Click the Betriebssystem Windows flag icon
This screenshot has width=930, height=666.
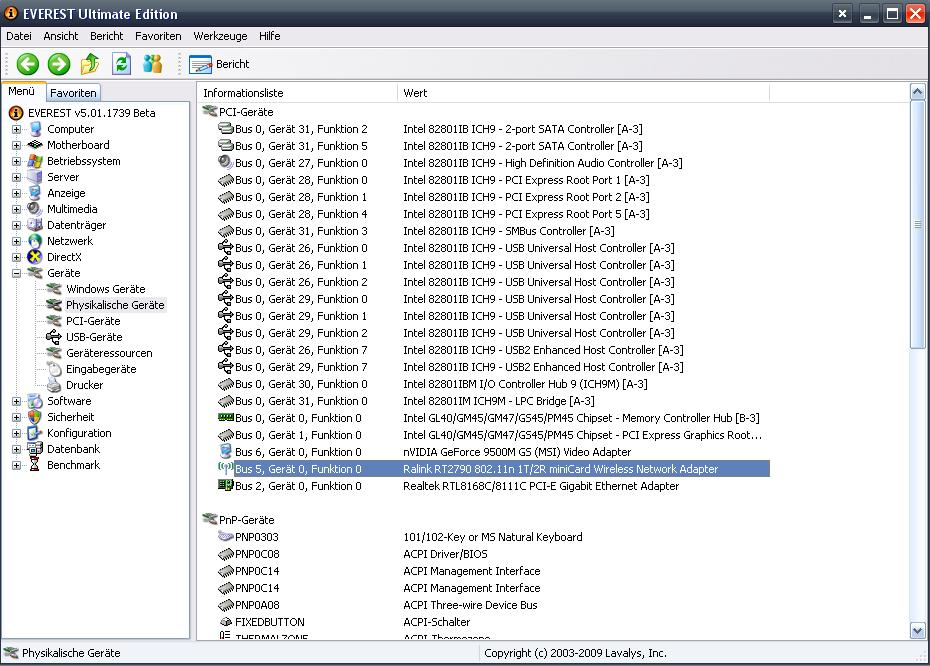pos(36,161)
